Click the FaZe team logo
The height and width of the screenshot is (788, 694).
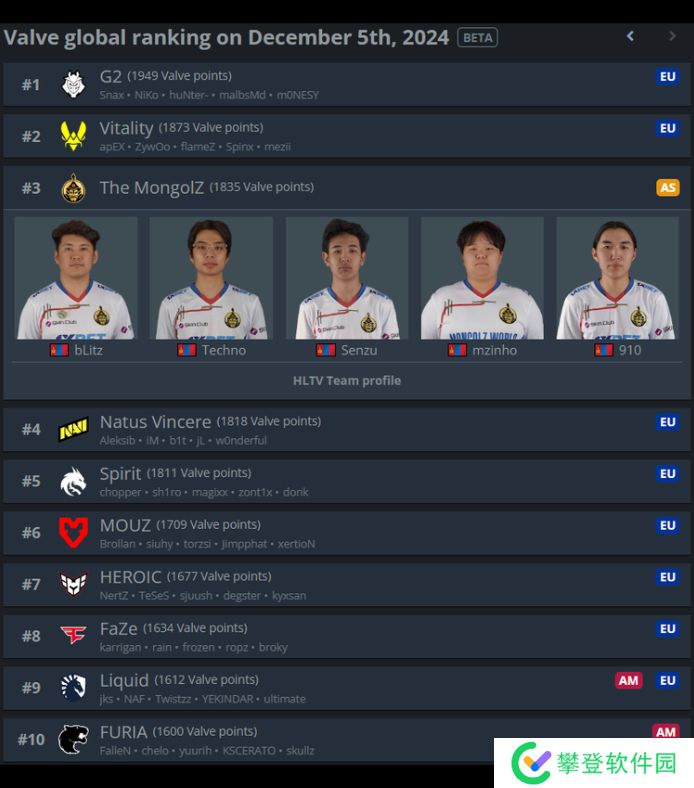point(73,635)
